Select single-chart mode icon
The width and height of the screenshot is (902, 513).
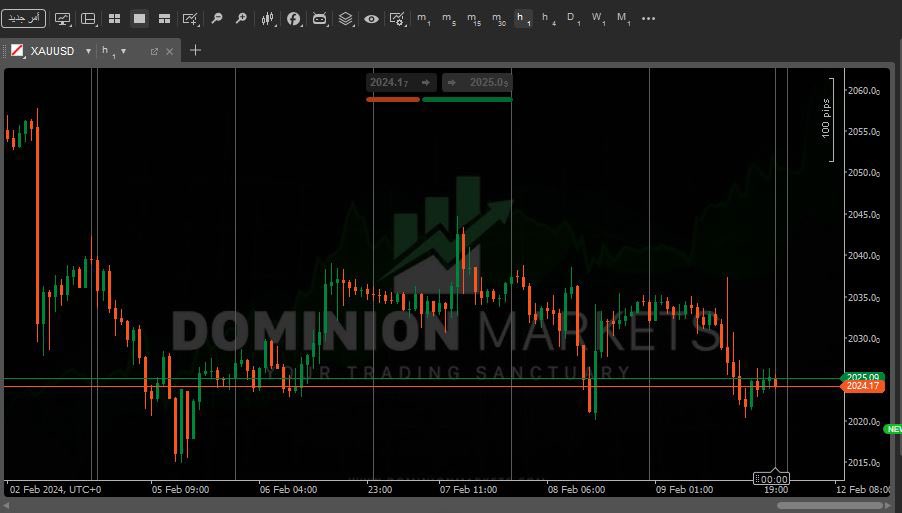click(x=139, y=19)
